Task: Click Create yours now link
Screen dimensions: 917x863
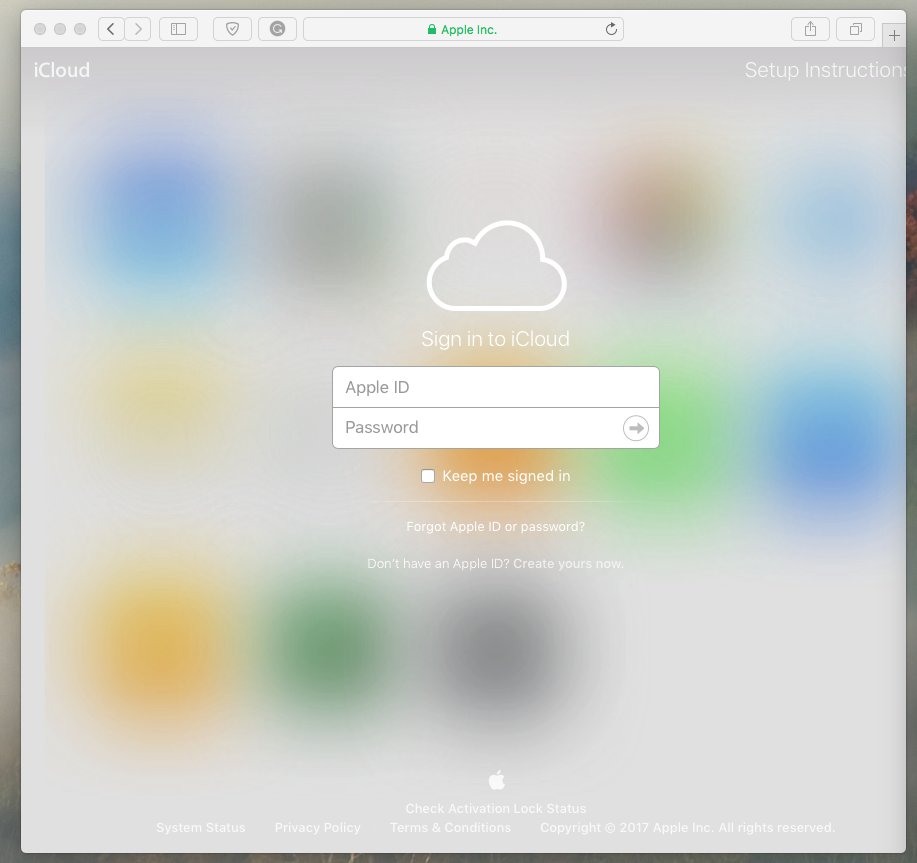Action: point(568,564)
